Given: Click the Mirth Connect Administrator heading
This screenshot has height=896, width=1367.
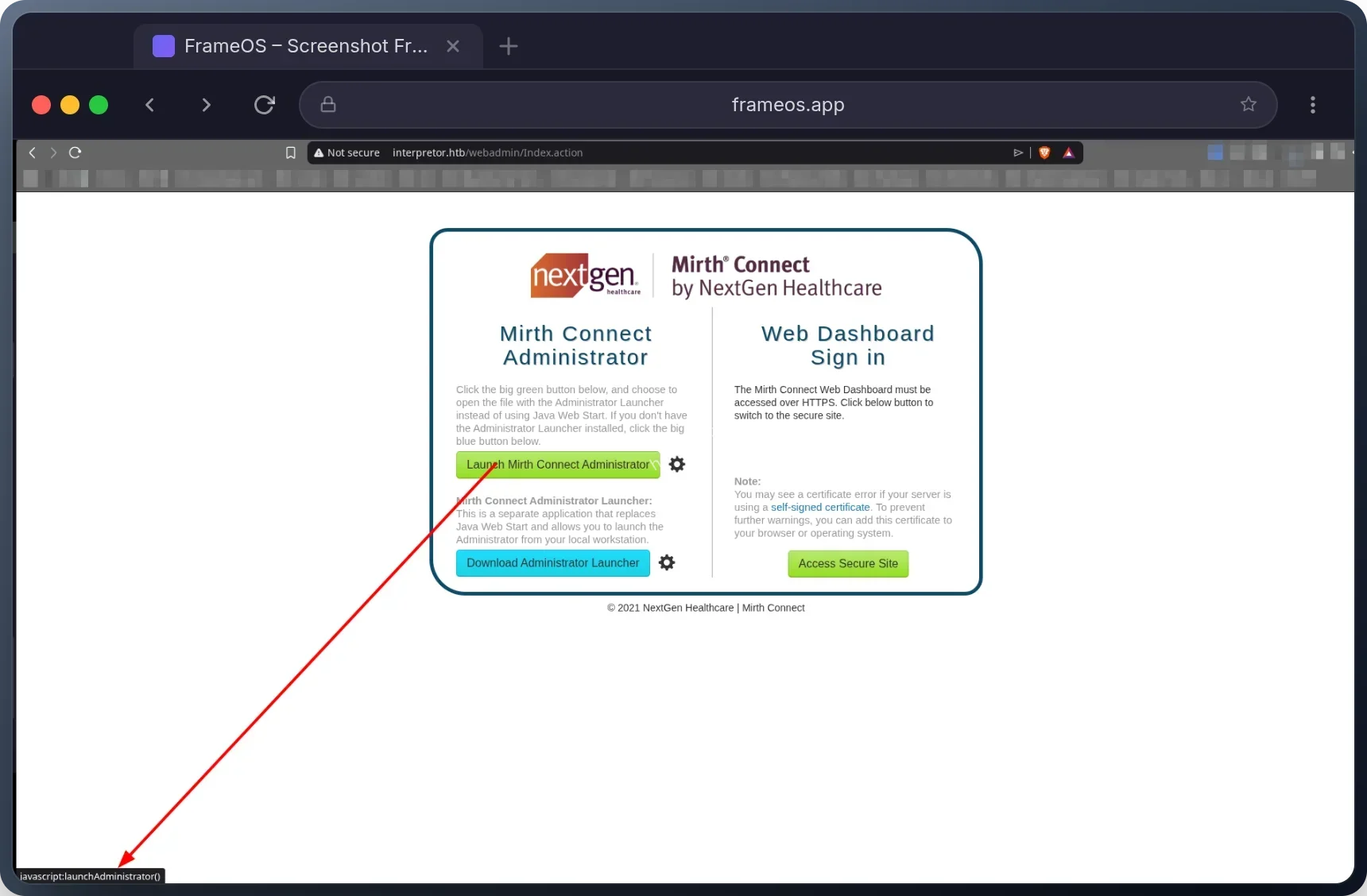Looking at the screenshot, I should (x=575, y=346).
